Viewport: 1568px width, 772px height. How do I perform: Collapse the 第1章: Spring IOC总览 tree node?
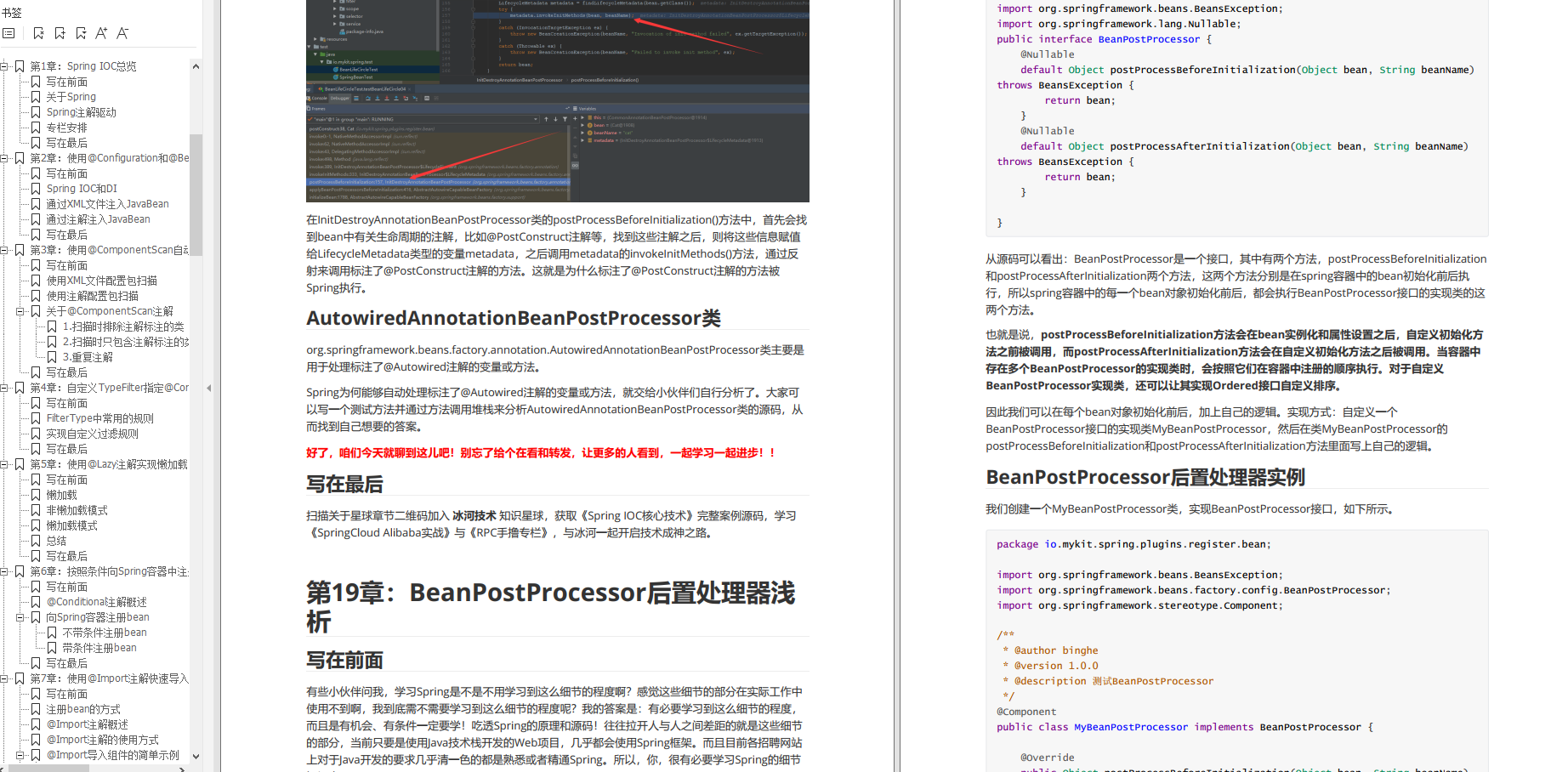pyautogui.click(x=4, y=66)
